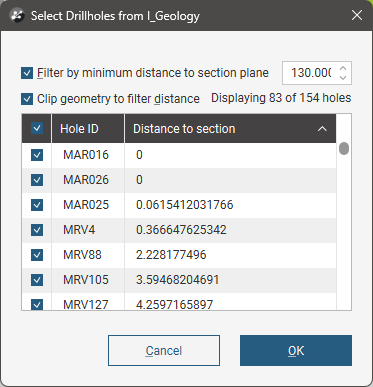Click the MAR016 distance value 0

[x=139, y=155]
